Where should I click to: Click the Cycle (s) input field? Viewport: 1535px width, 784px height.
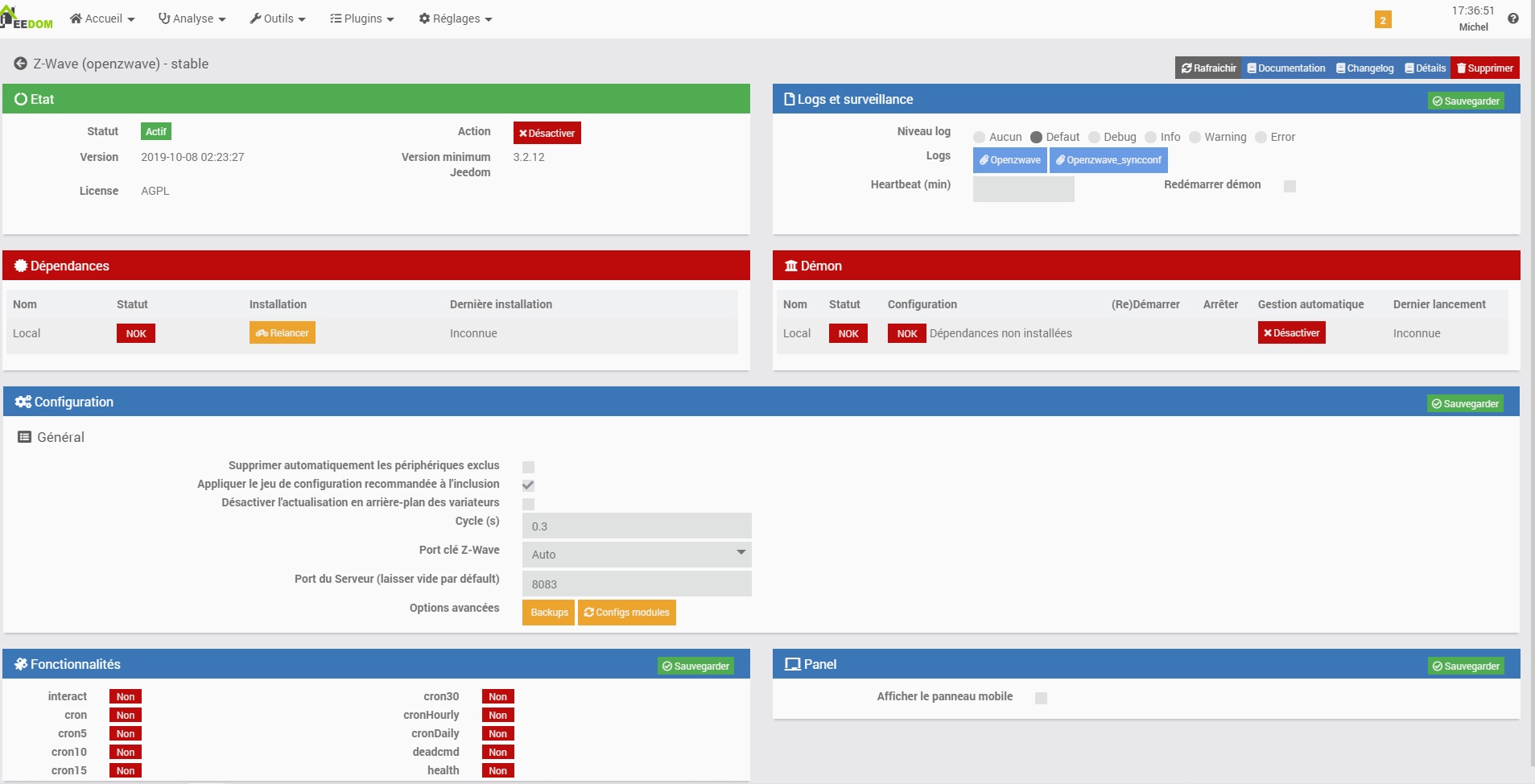pyautogui.click(x=637, y=526)
